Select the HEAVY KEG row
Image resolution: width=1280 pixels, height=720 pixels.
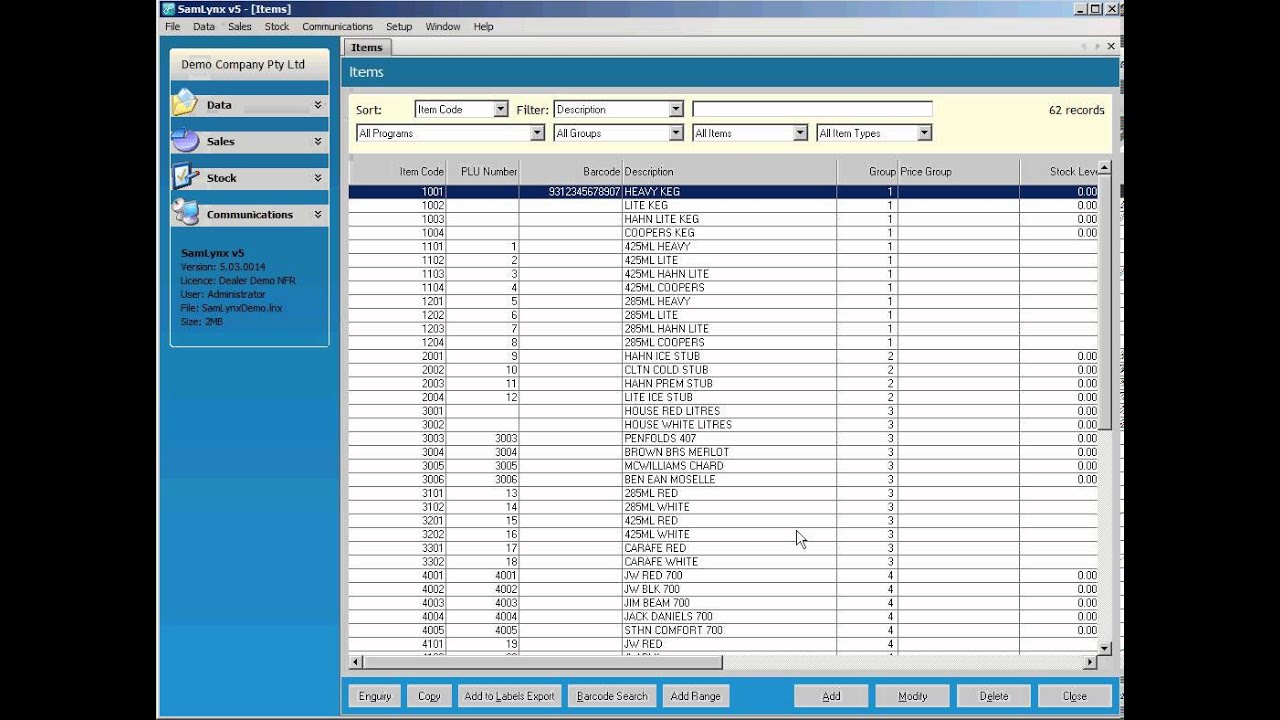723,191
